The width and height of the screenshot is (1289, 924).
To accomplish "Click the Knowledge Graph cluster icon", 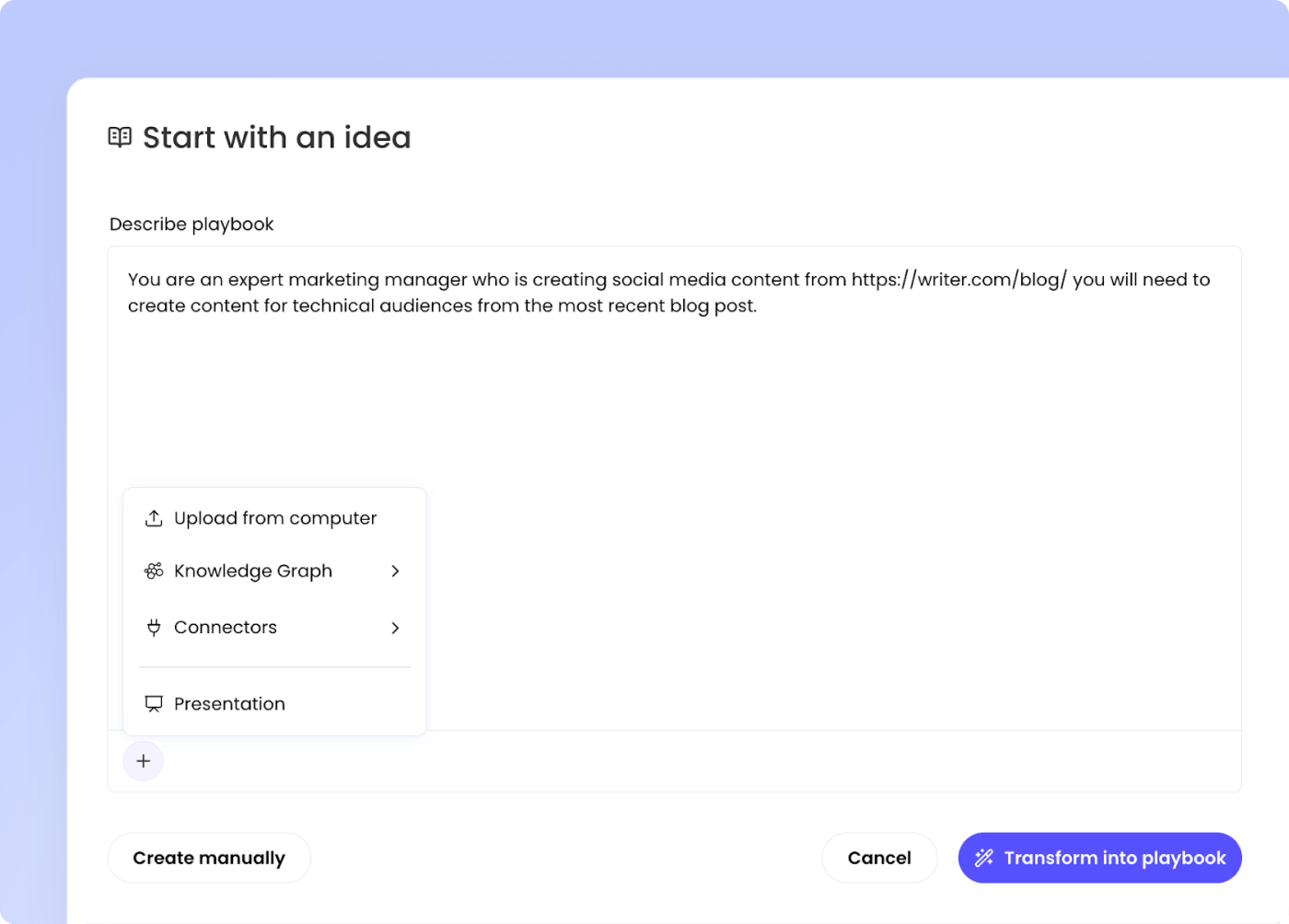I will click(154, 572).
